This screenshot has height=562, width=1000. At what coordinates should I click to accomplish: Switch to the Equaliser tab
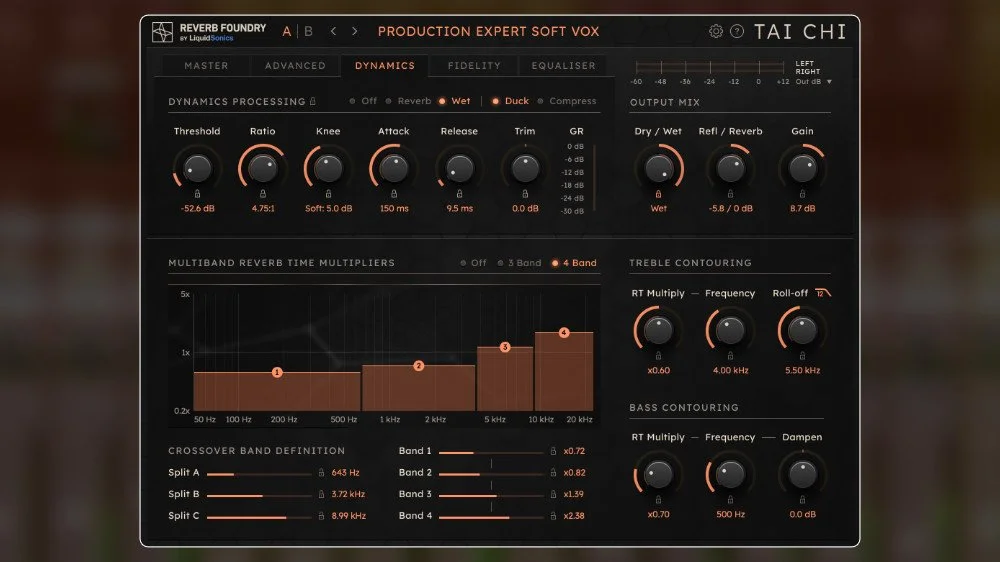[x=563, y=66]
